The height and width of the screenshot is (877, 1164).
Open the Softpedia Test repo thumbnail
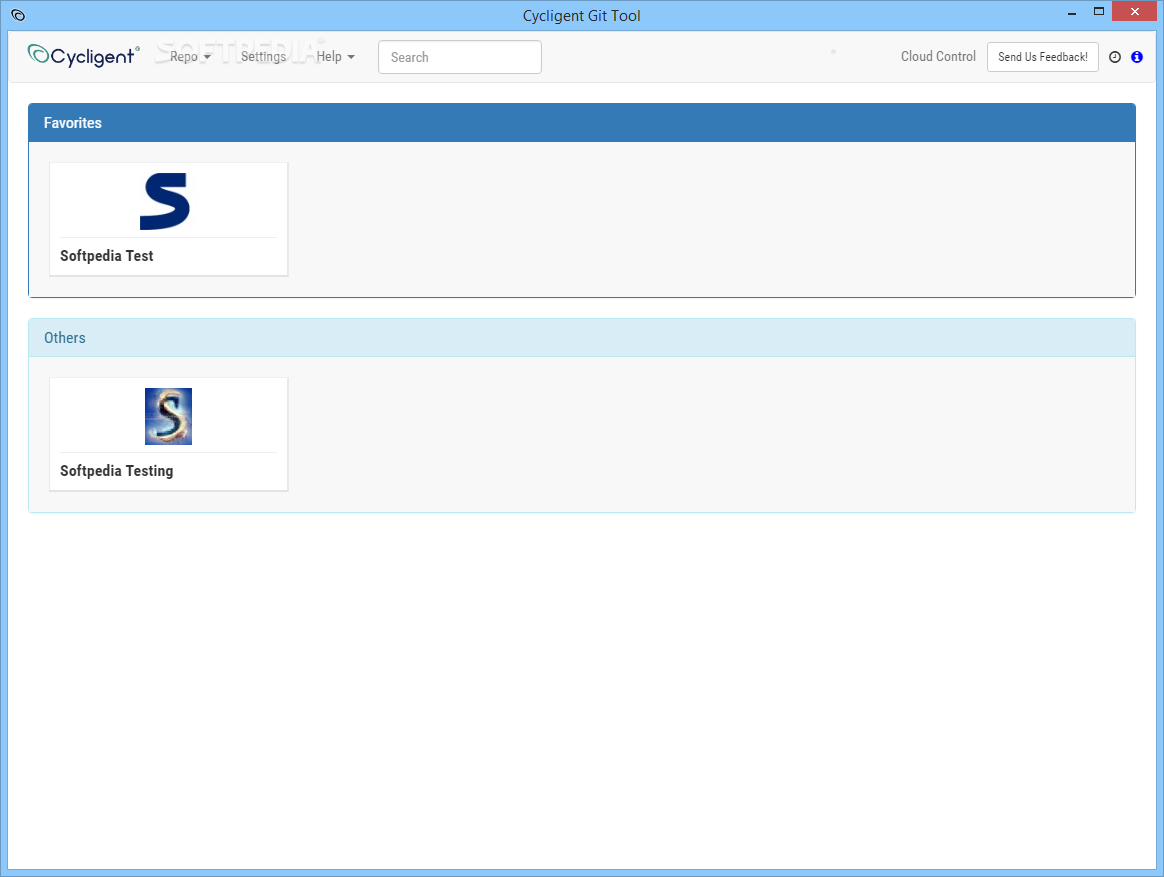coord(165,201)
